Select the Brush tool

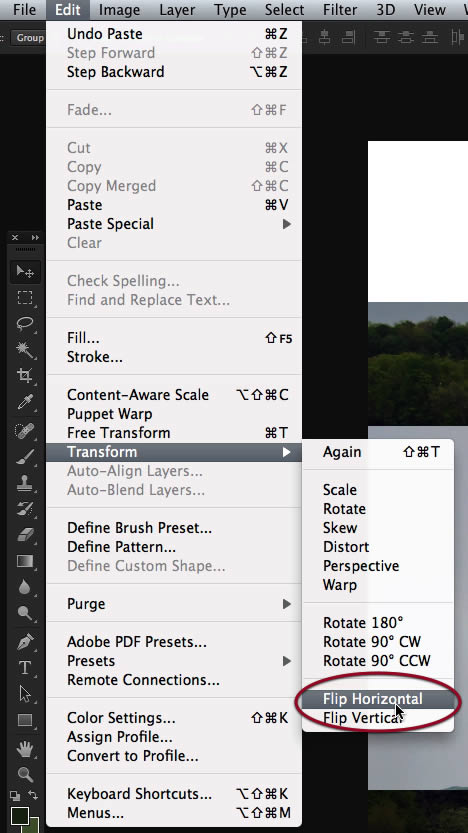(x=25, y=456)
